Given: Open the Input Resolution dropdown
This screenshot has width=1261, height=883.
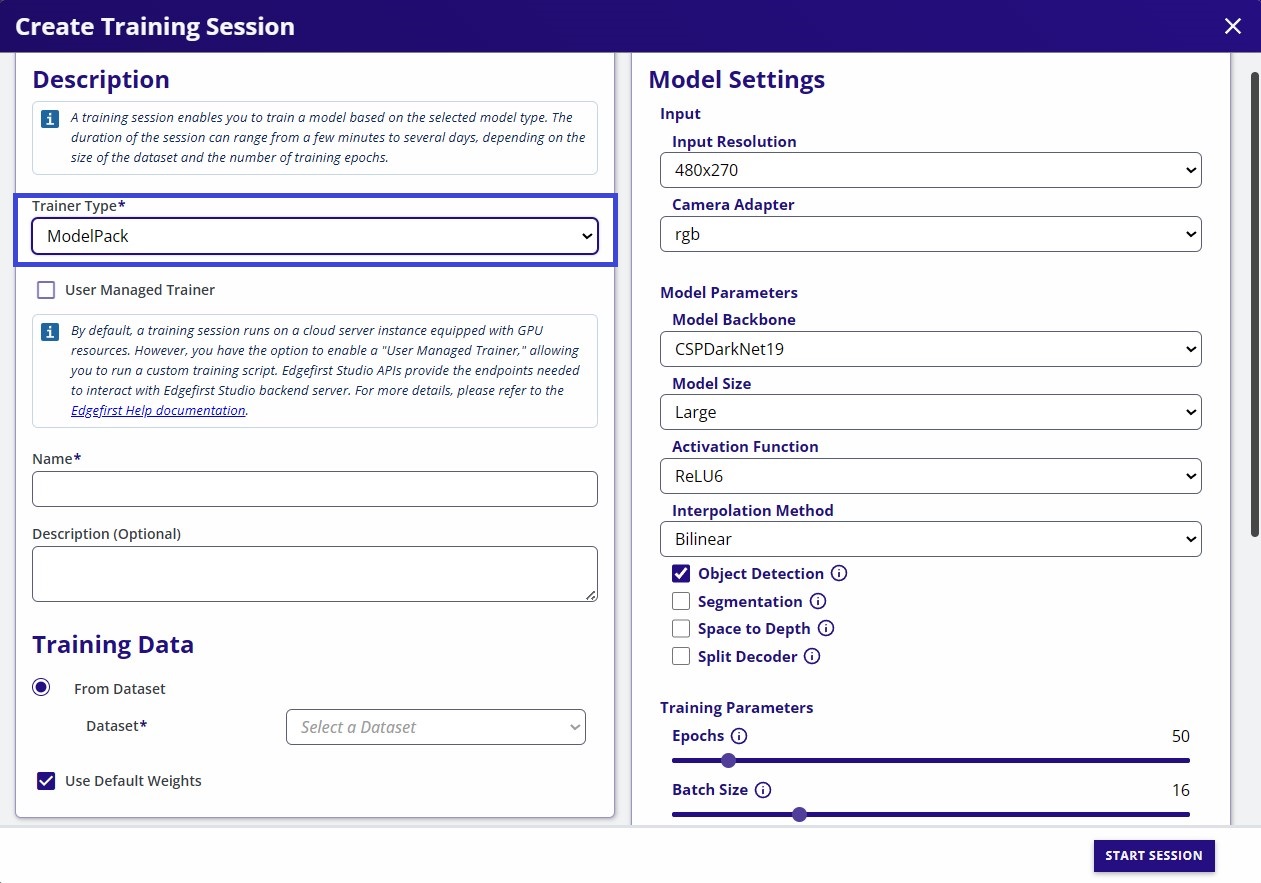Looking at the screenshot, I should click(x=930, y=170).
